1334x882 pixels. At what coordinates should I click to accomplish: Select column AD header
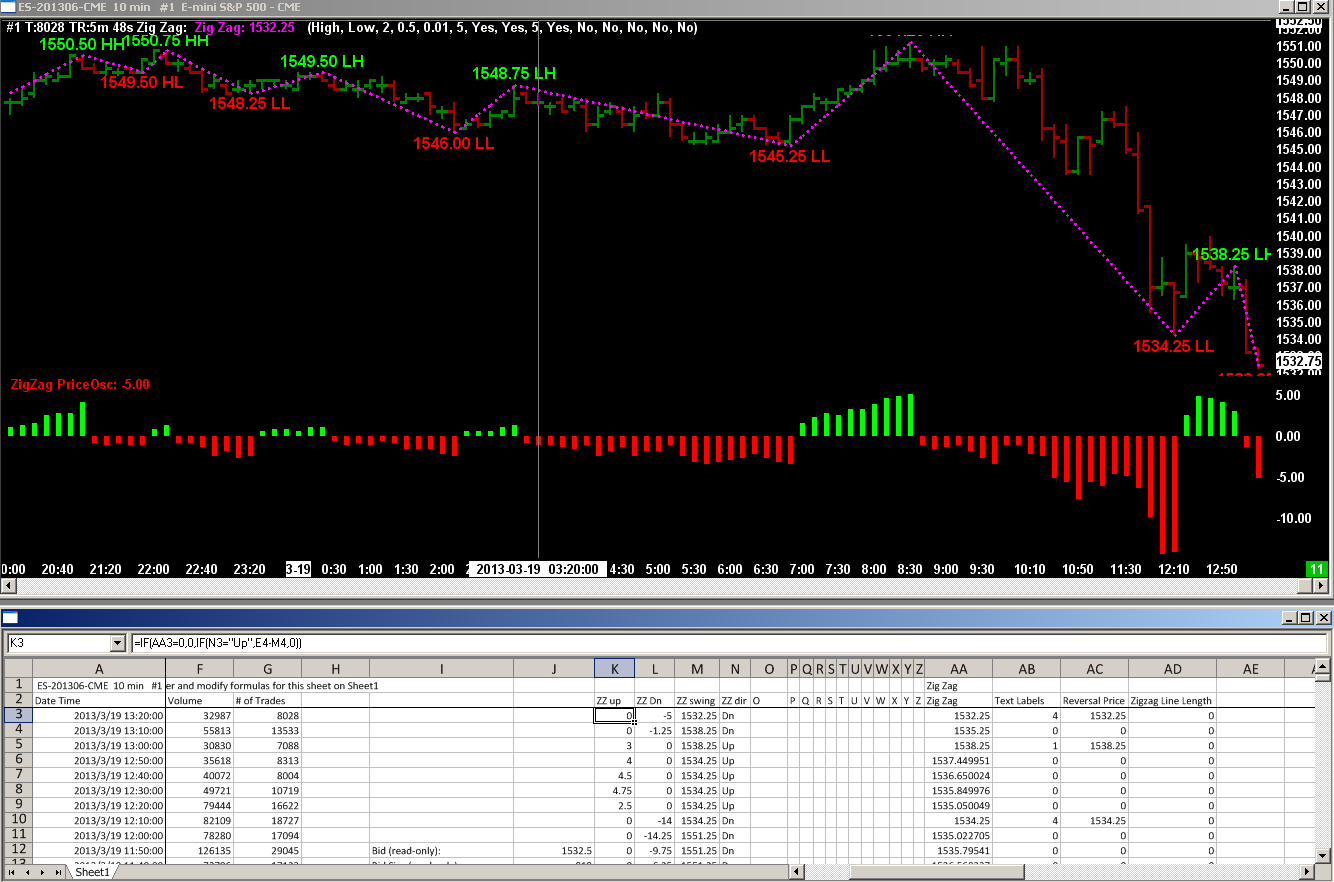click(x=1172, y=669)
